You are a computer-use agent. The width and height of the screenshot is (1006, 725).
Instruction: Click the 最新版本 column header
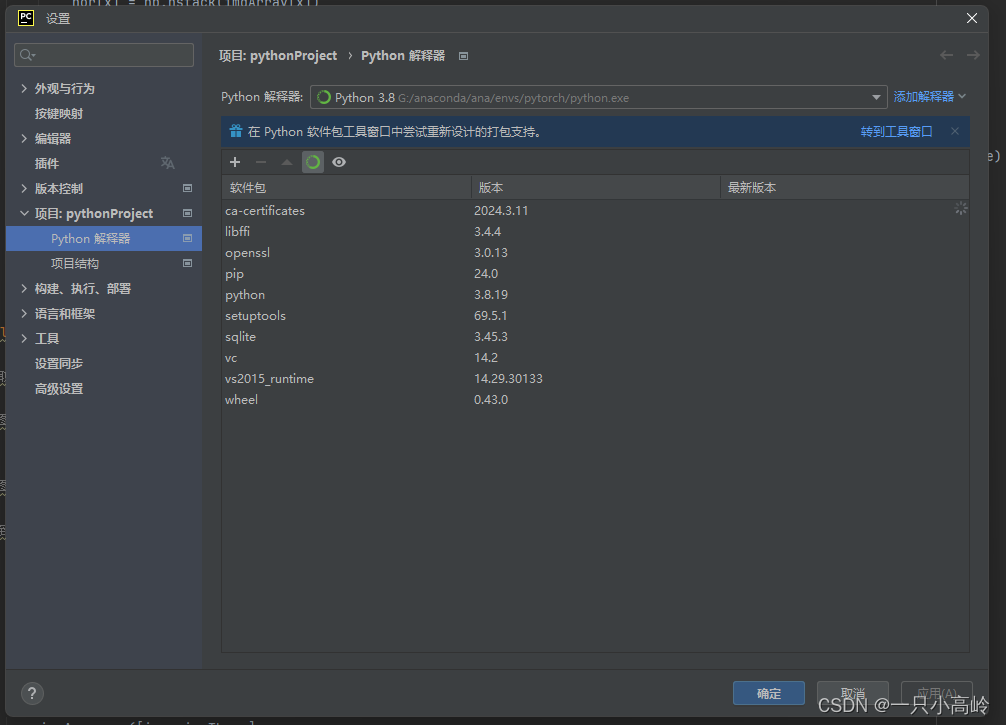click(x=844, y=187)
